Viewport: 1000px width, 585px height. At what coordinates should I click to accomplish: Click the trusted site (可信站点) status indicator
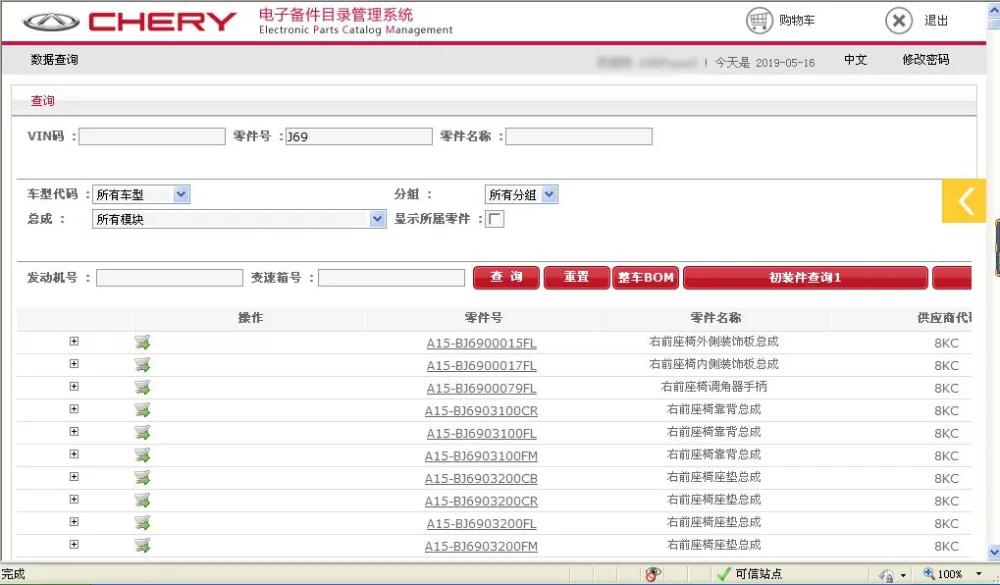click(749, 574)
